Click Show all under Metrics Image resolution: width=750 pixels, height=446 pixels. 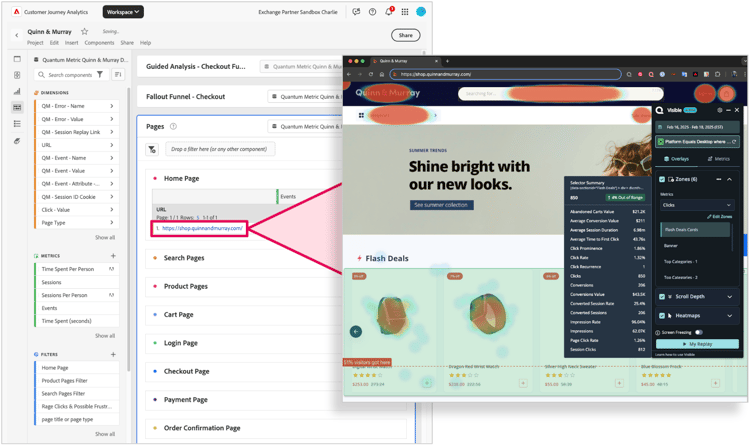105,336
